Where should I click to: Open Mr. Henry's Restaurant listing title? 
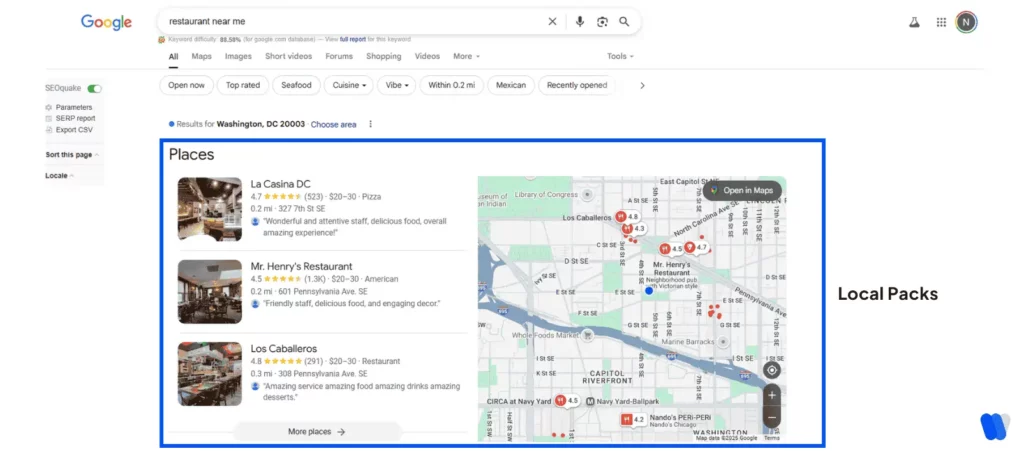click(302, 266)
